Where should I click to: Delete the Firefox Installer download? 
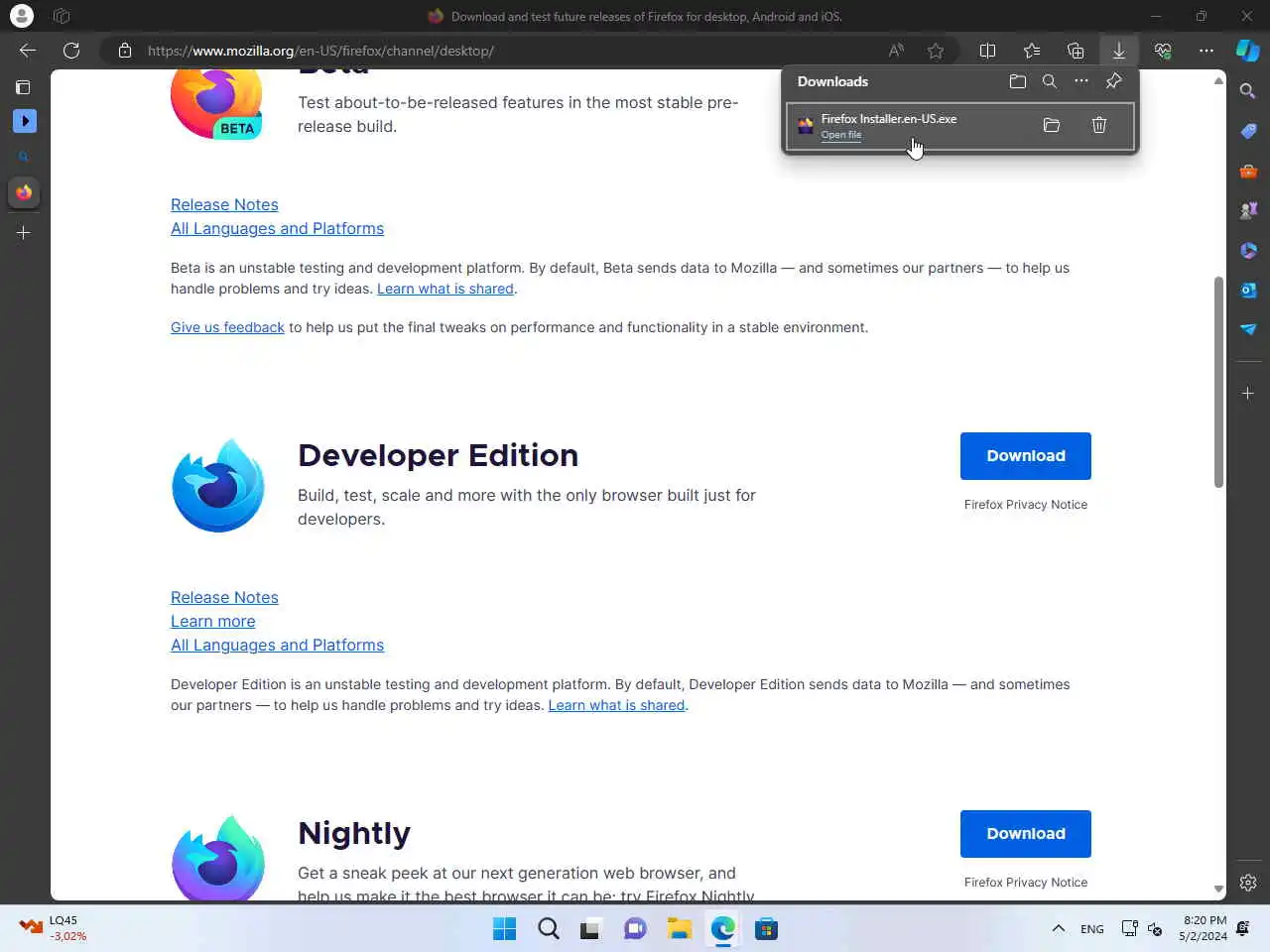click(1099, 125)
